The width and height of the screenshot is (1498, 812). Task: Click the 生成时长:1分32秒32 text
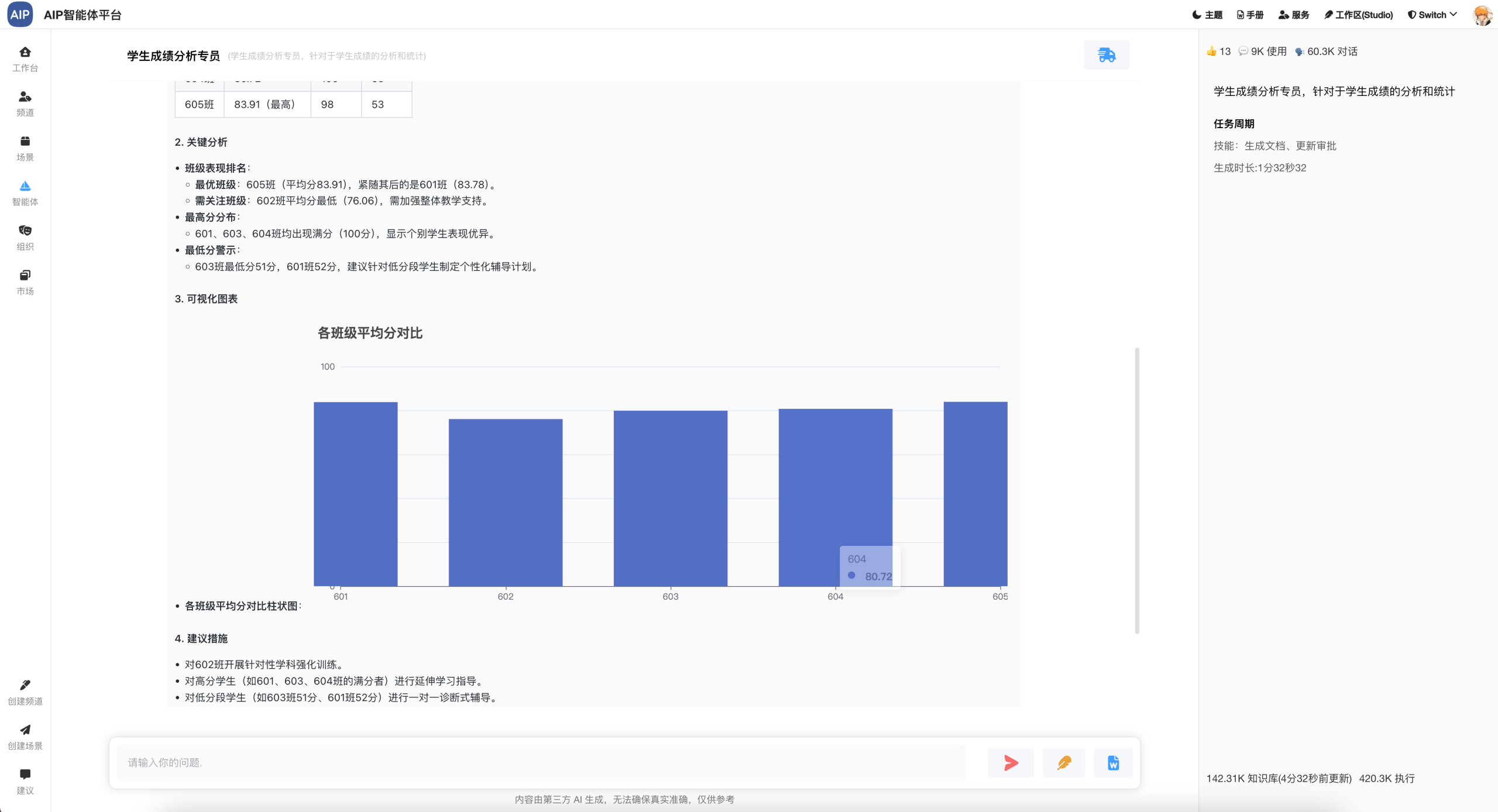pyautogui.click(x=1259, y=168)
